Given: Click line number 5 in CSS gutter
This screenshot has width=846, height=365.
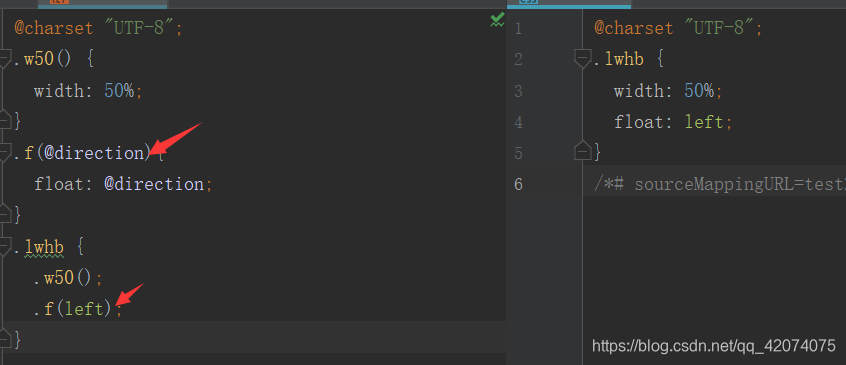Looking at the screenshot, I should 518,153.
